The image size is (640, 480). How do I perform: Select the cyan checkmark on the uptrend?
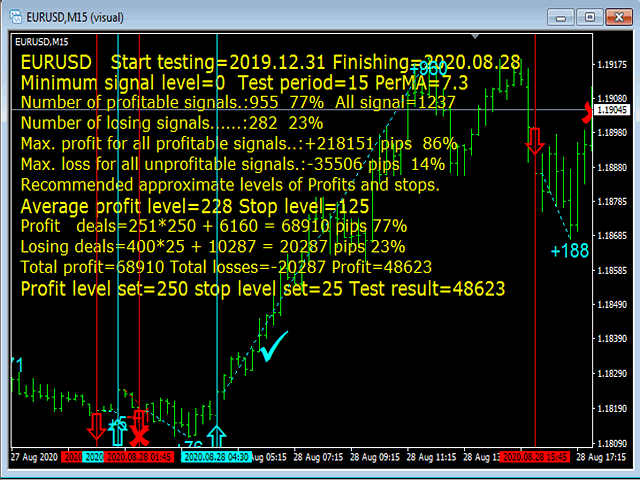[274, 346]
